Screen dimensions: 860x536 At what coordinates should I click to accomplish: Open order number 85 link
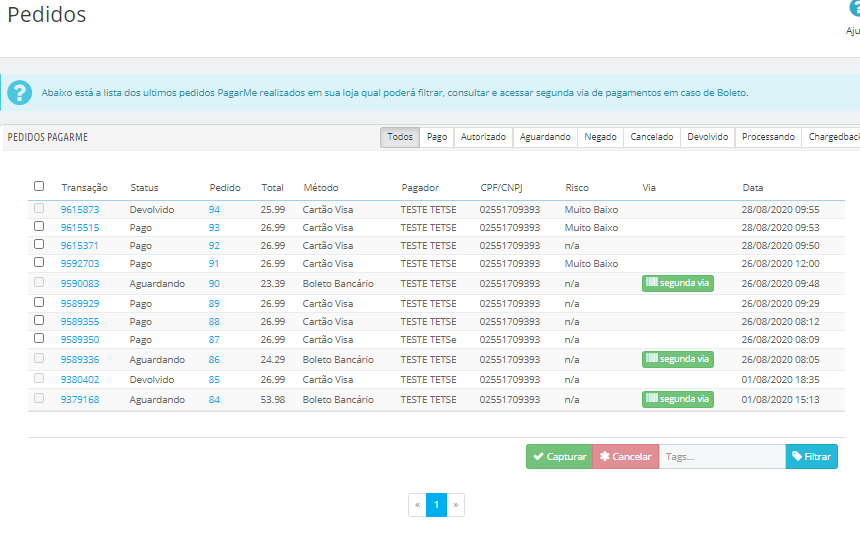point(214,380)
